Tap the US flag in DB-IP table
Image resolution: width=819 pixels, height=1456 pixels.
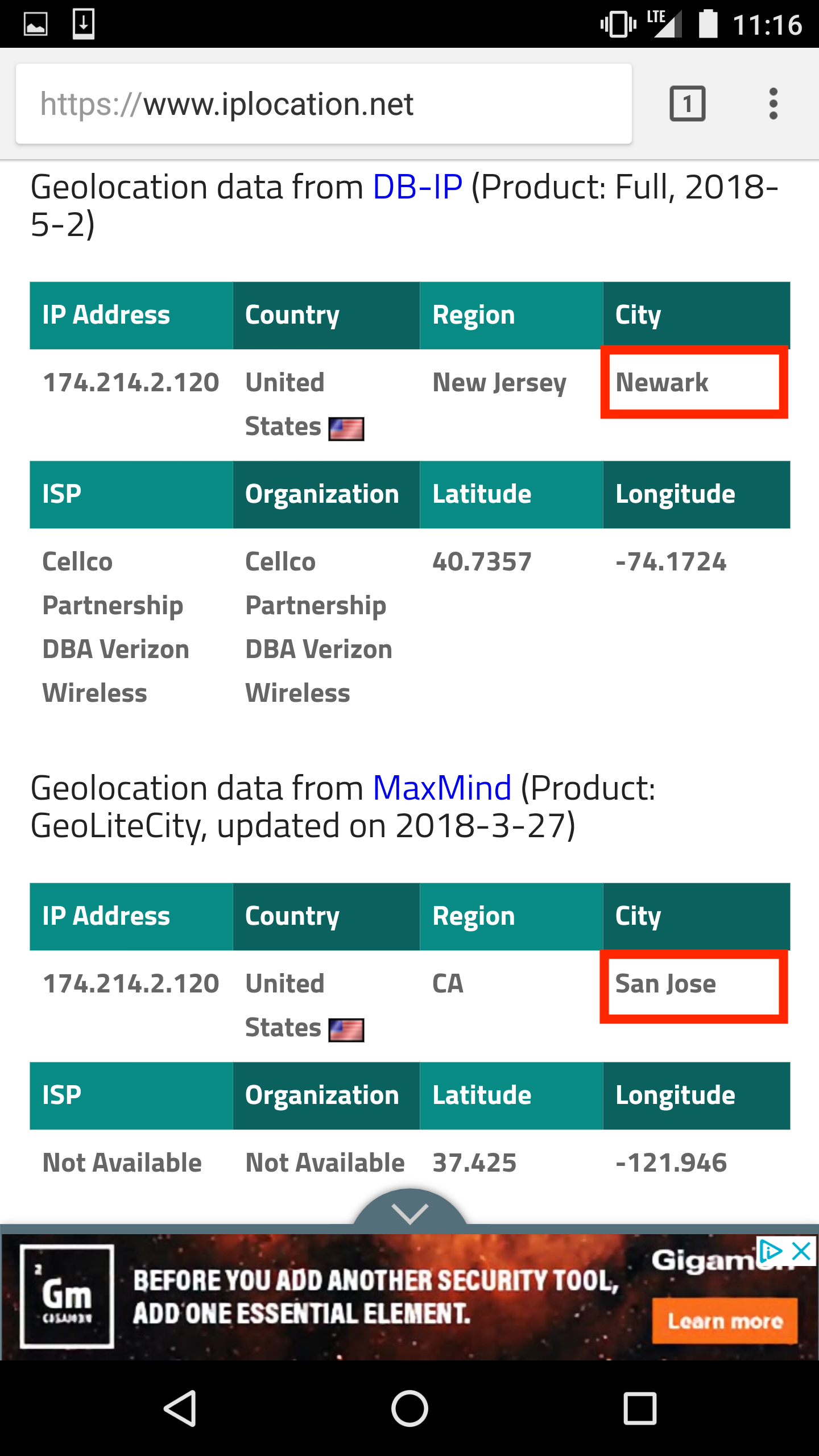click(346, 429)
